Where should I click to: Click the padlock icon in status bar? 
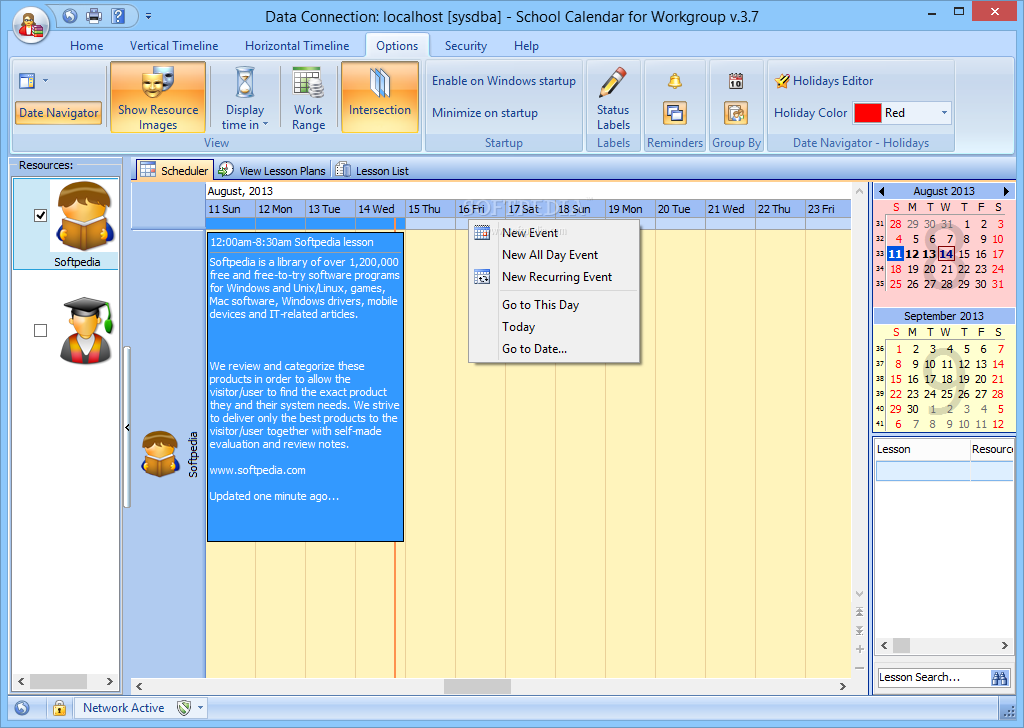(59, 708)
